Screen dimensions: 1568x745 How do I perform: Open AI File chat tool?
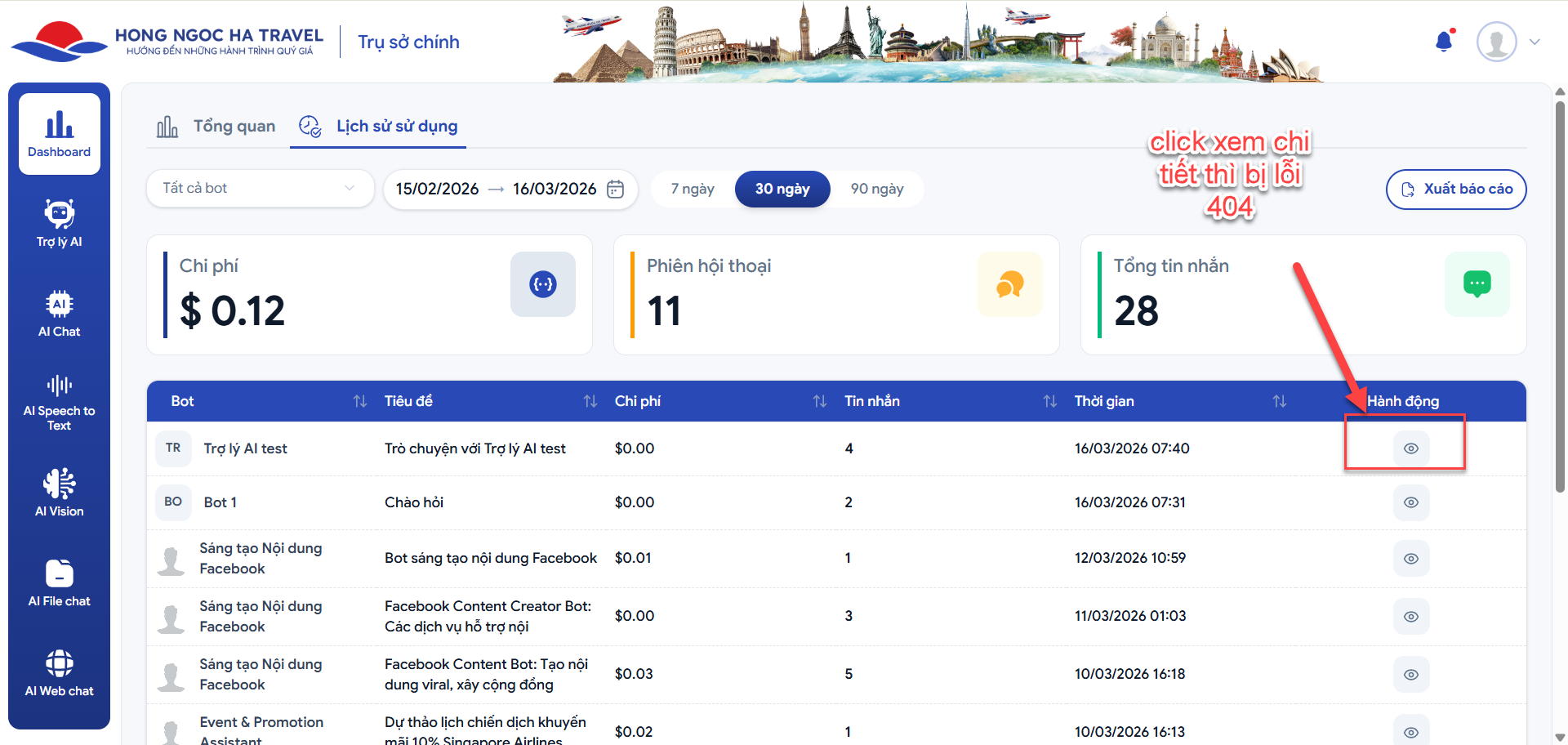pos(59,582)
